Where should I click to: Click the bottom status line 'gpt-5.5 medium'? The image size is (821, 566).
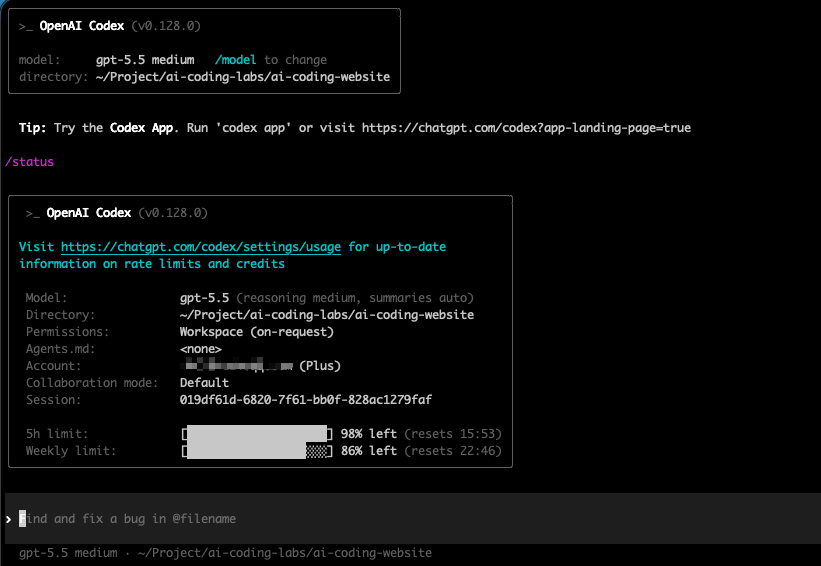click(68, 553)
